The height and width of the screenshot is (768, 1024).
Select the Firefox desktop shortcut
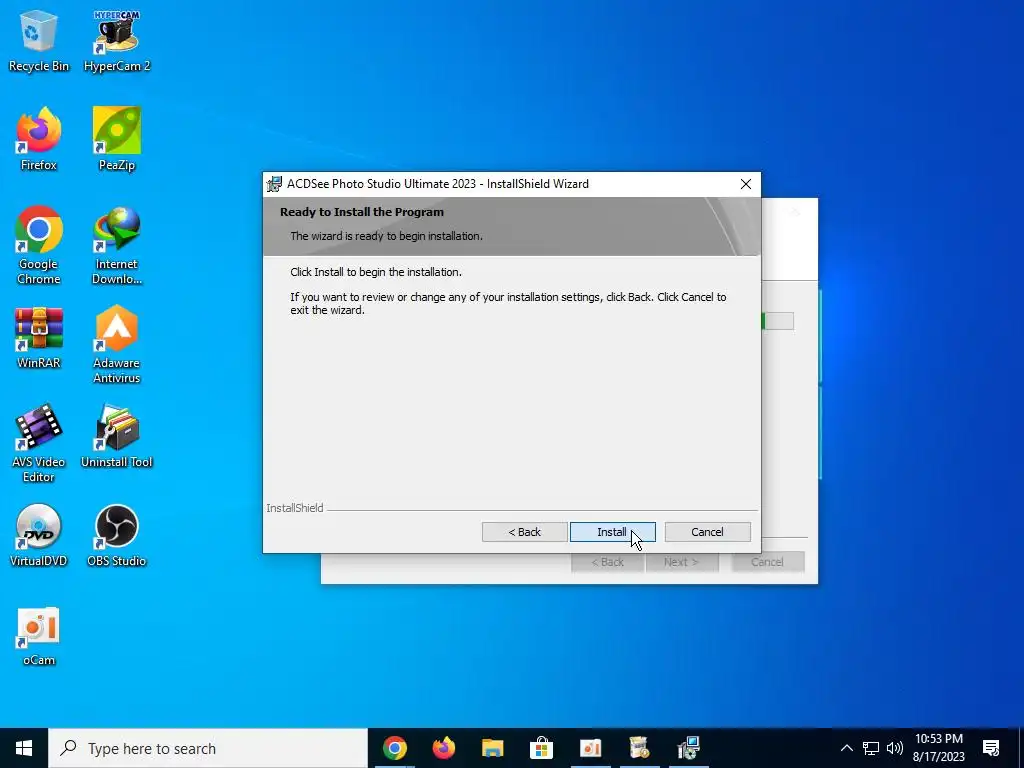(39, 140)
